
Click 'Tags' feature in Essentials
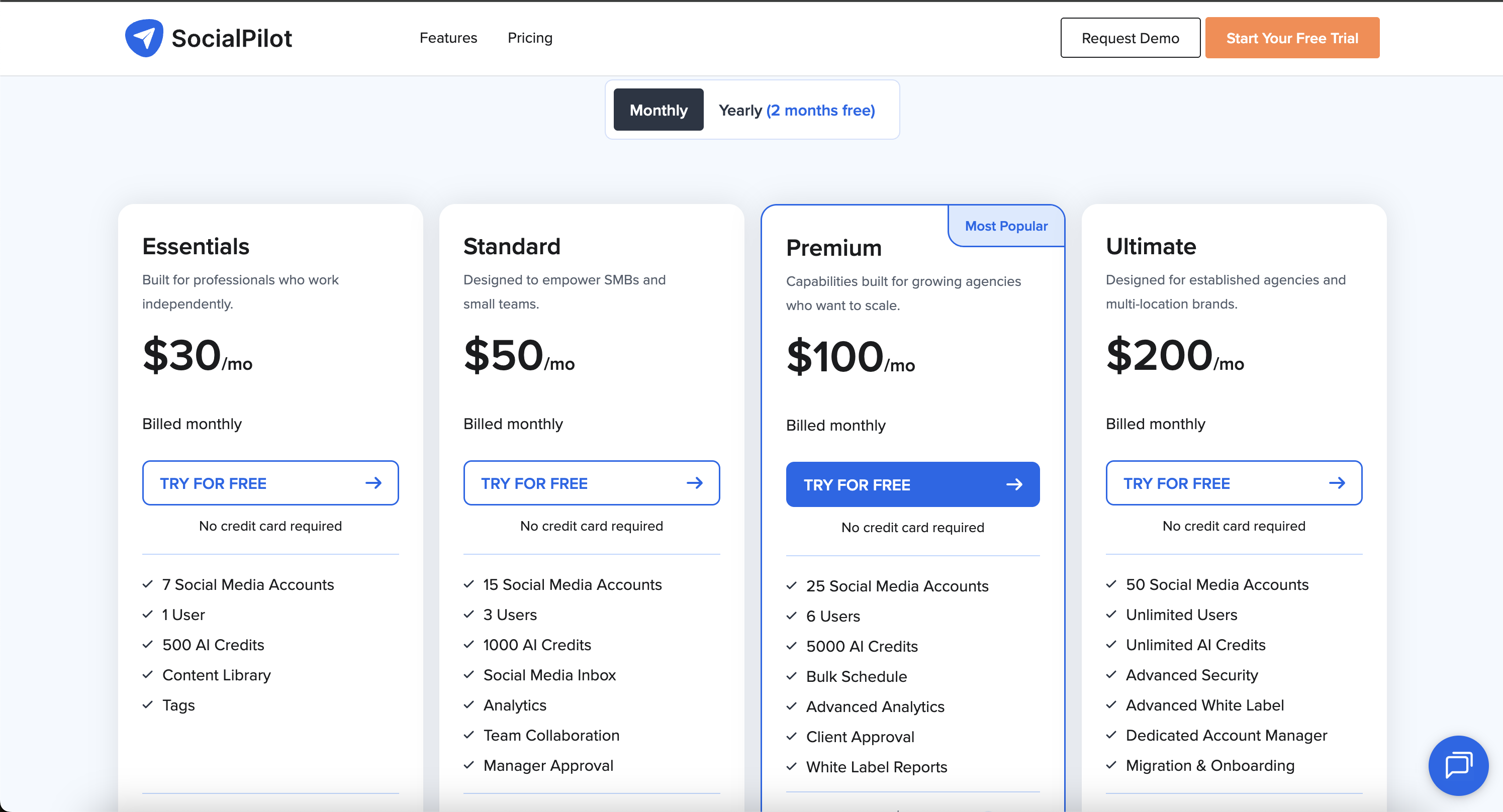(x=178, y=705)
